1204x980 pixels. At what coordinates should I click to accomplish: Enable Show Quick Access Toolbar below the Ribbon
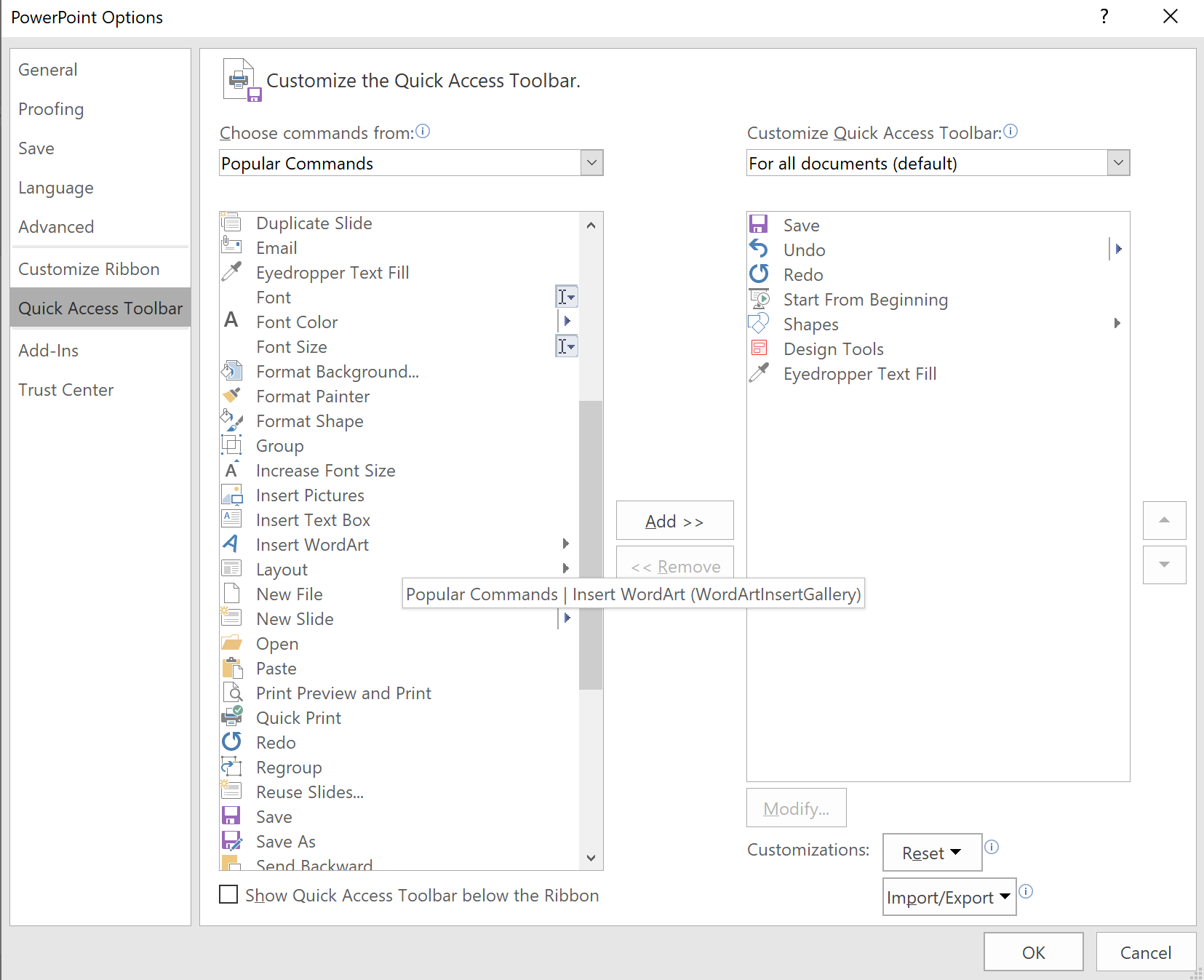228,894
